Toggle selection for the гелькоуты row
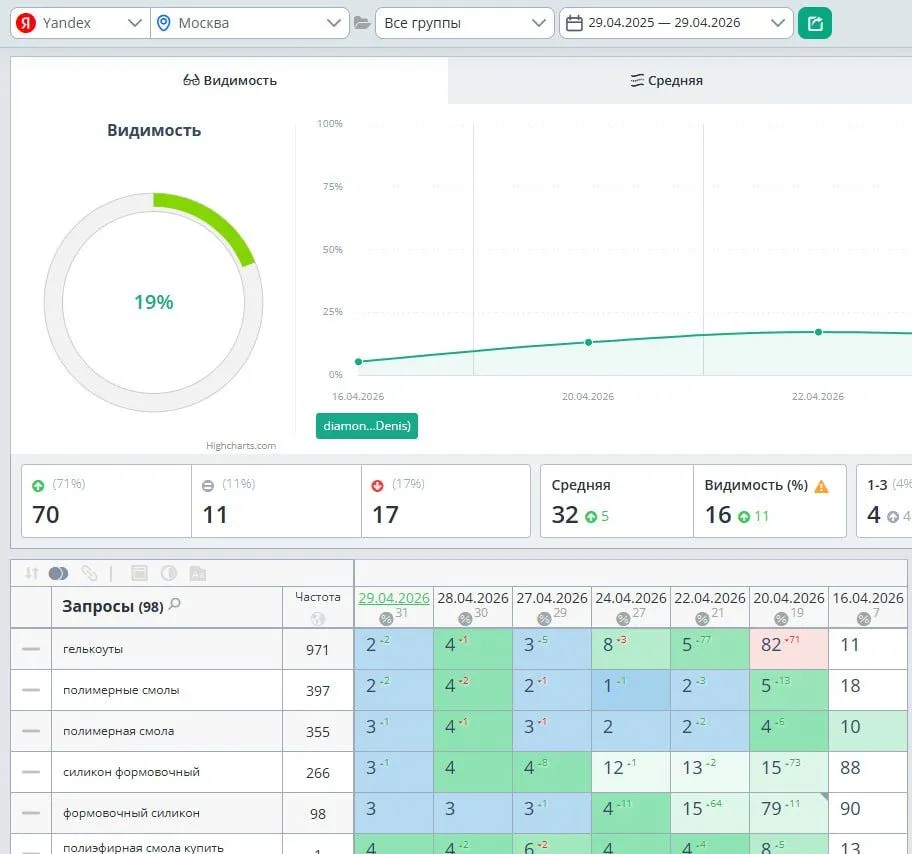This screenshot has width=912, height=854. [x=31, y=649]
